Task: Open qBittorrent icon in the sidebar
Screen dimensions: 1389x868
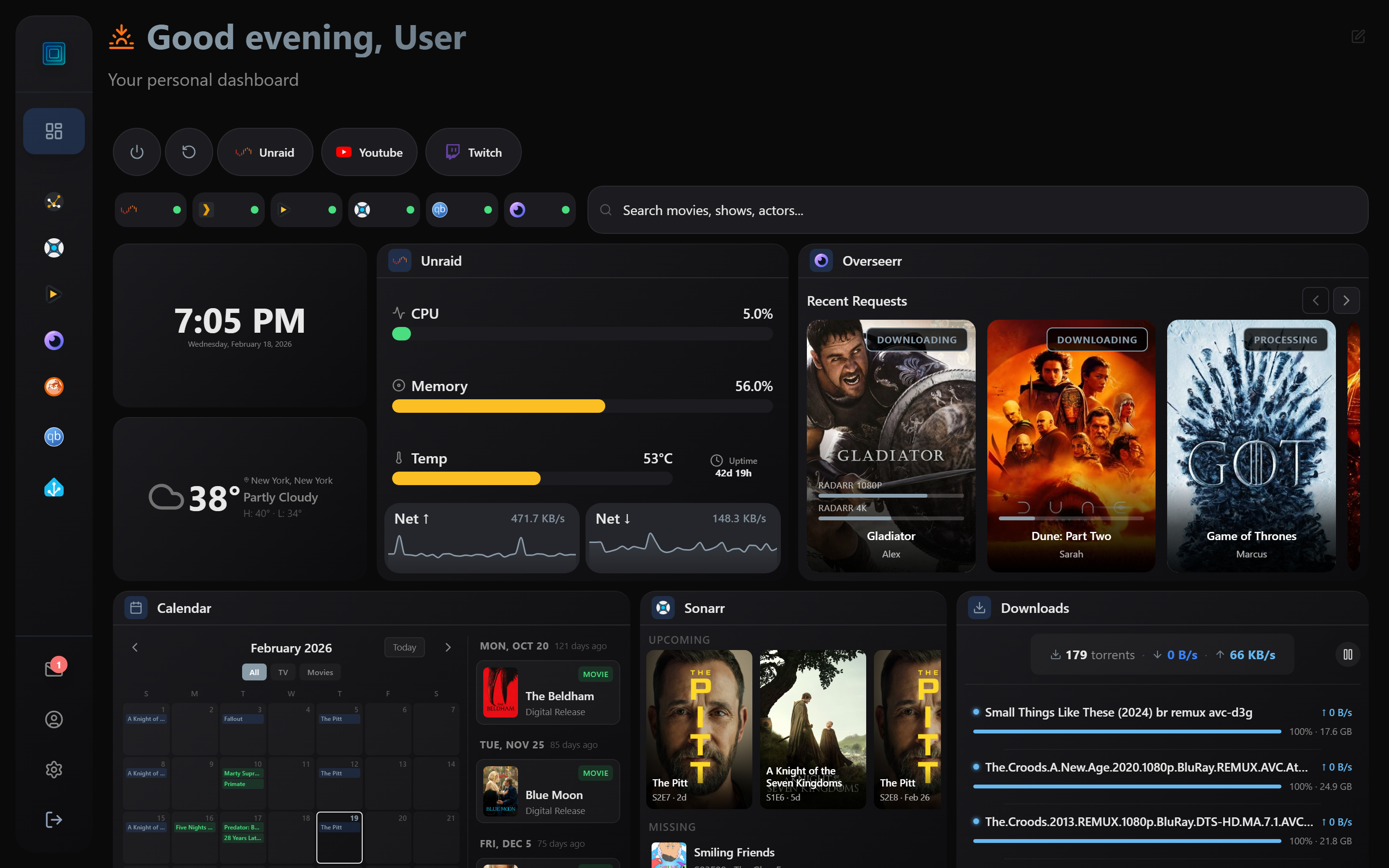Action: click(54, 437)
